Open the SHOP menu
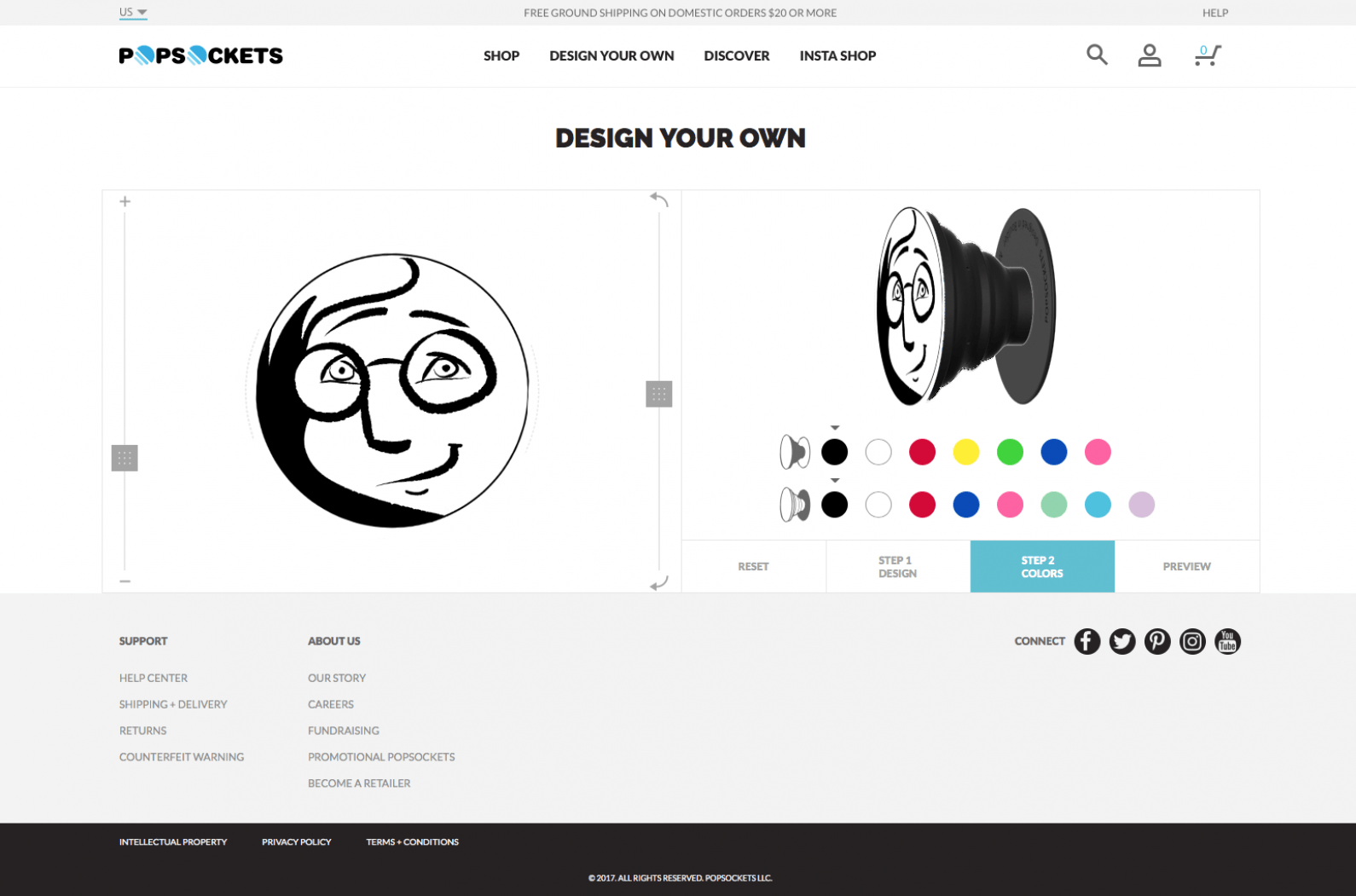1356x896 pixels. (x=501, y=55)
